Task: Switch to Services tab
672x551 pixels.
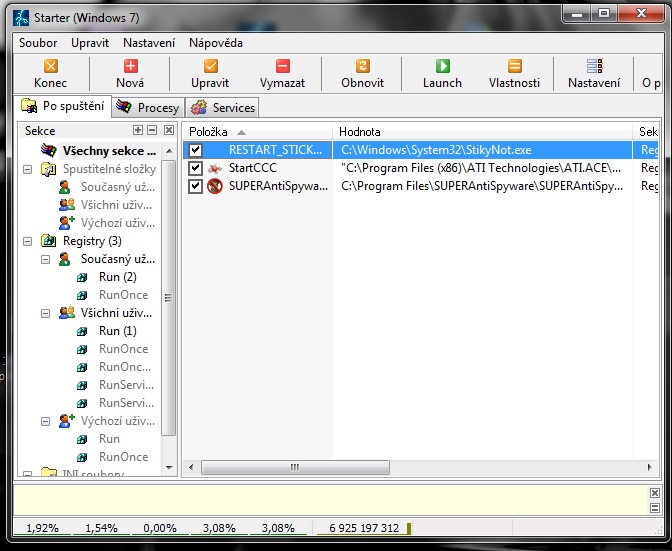Action: 222,108
